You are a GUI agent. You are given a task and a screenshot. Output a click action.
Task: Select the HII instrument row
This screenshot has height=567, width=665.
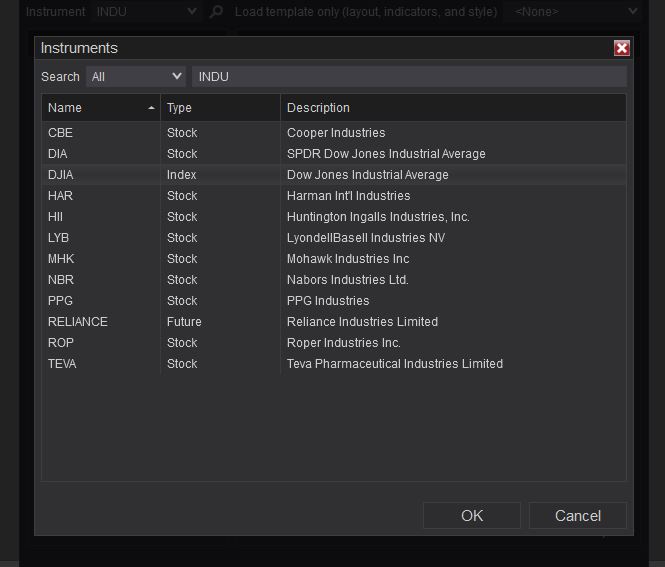(x=334, y=217)
